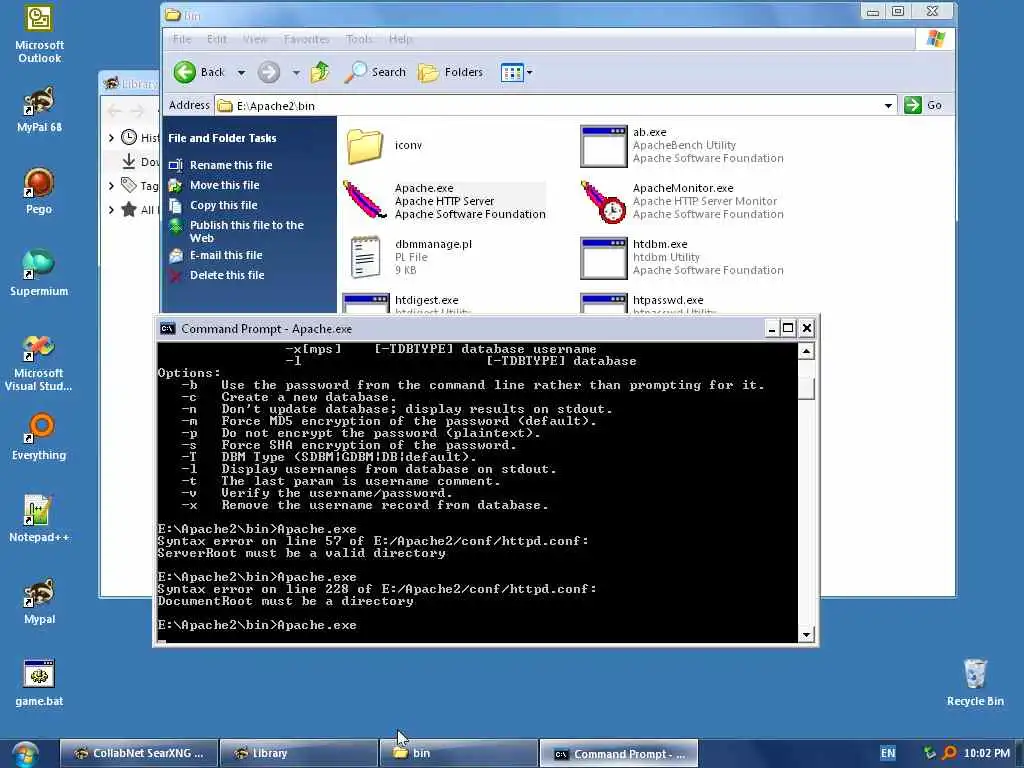This screenshot has height=768, width=1024.
Task: Click the 10:02 PM clock
Action: coord(987,754)
